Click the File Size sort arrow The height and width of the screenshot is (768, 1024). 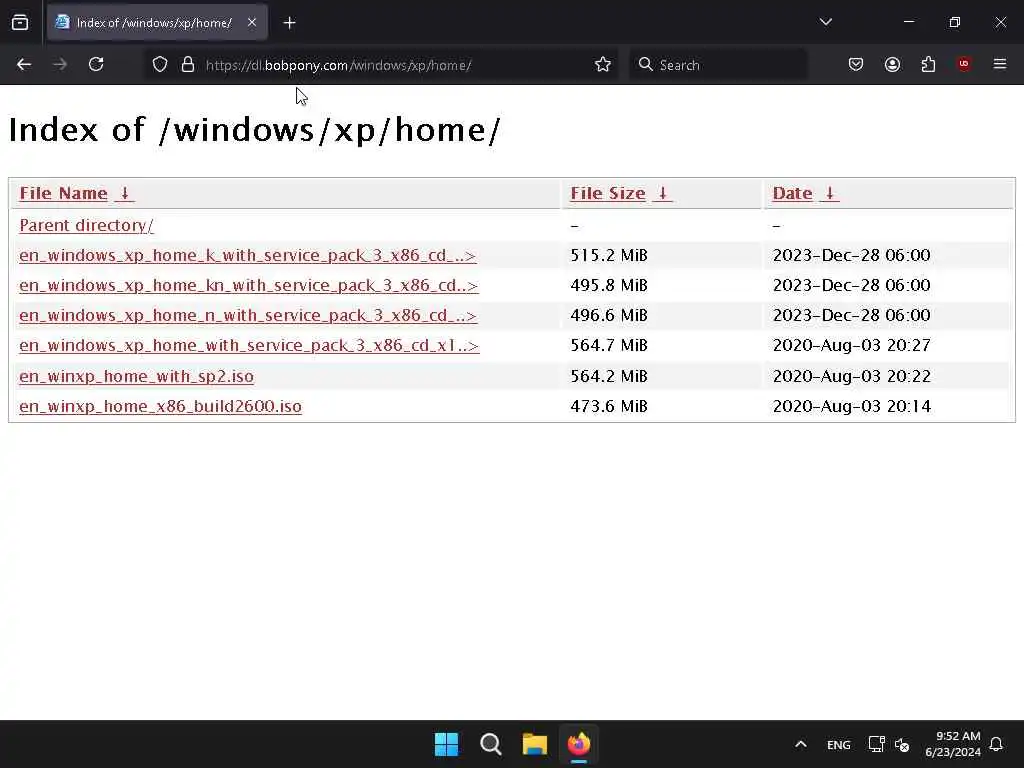[662, 193]
